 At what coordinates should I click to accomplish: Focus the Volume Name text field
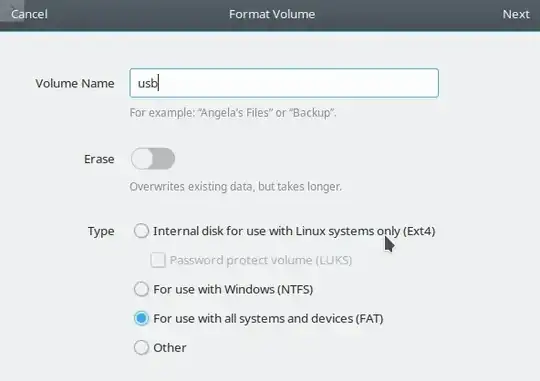pyautogui.click(x=284, y=83)
